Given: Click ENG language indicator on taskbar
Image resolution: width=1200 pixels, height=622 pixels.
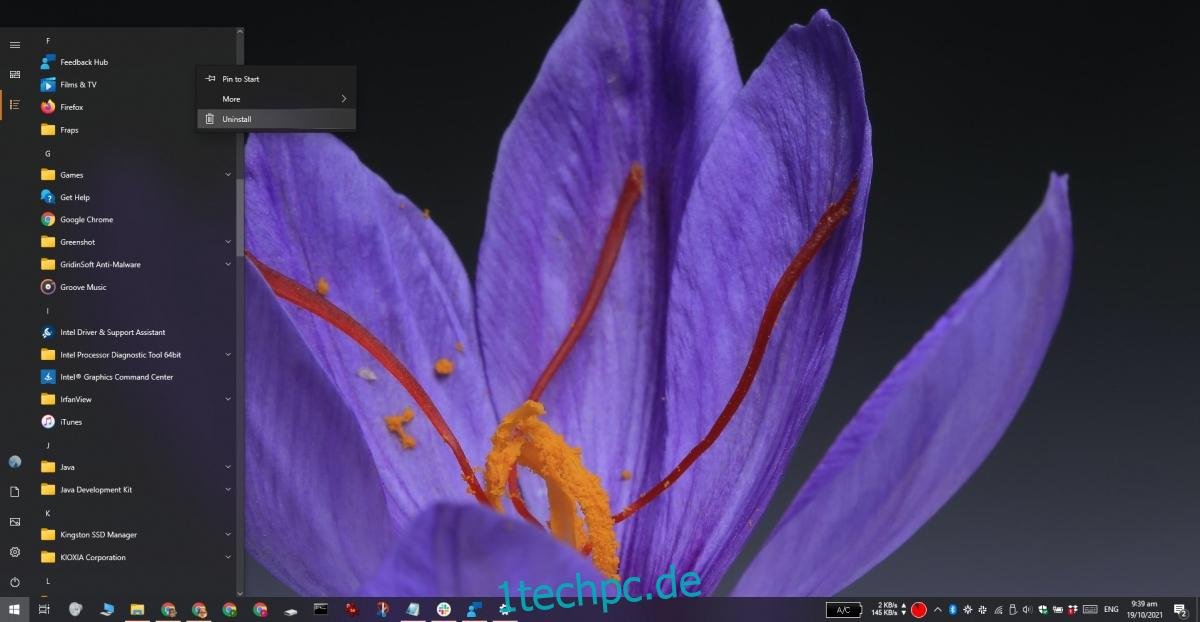Looking at the screenshot, I should pos(1111,609).
